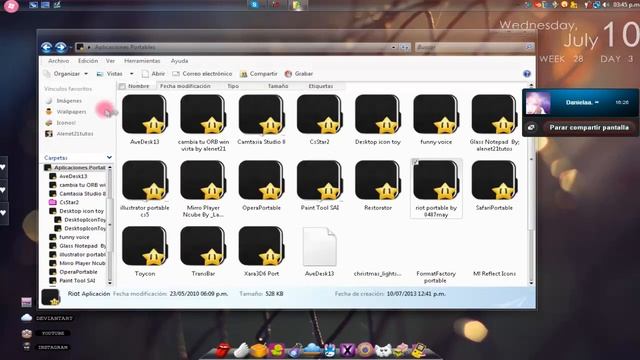Open the Ver menu
Screen dimensions: 640x360
(x=111, y=61)
